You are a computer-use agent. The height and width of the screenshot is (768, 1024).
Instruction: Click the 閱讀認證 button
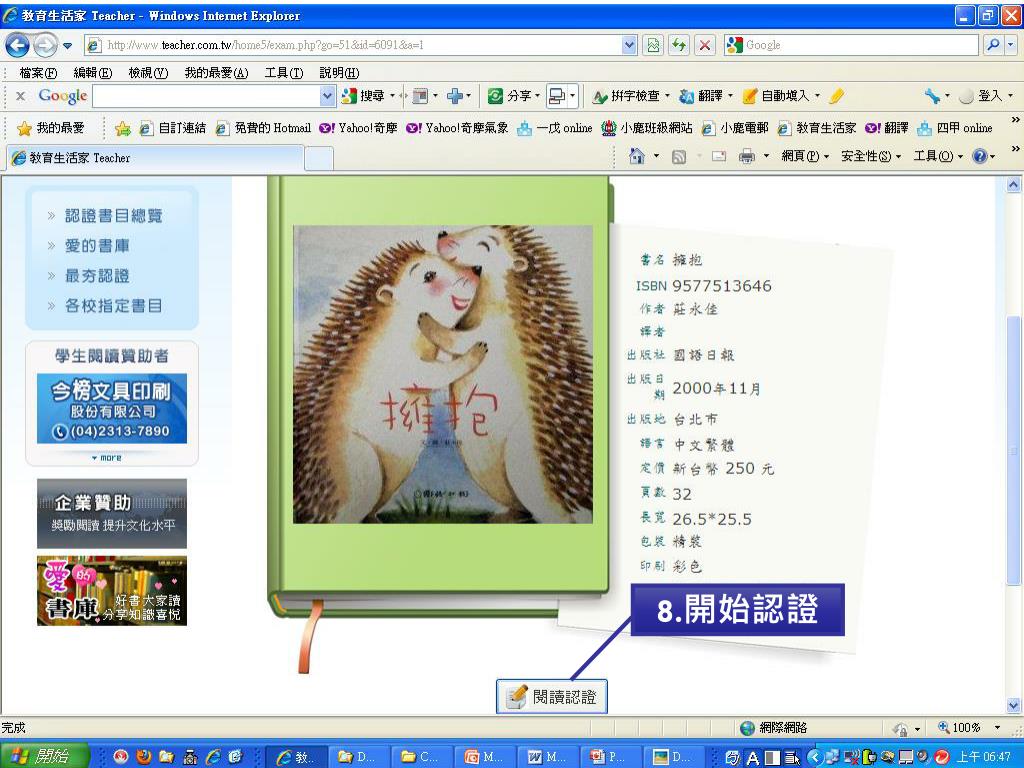(x=552, y=697)
